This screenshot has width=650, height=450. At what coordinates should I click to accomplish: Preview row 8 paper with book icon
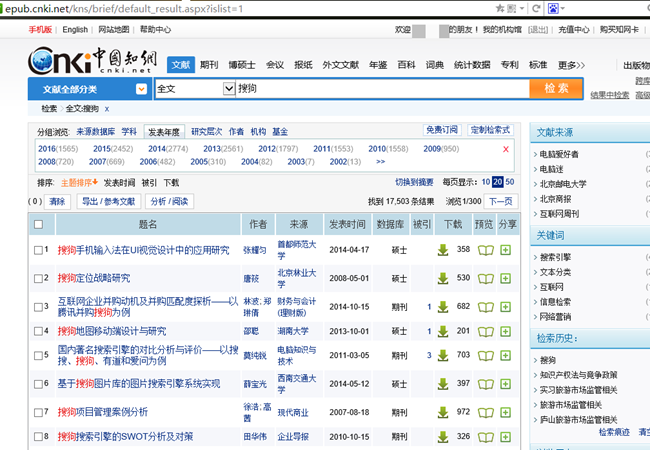coord(485,437)
